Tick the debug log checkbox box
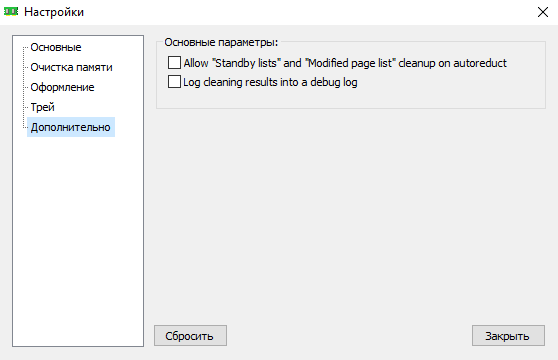The height and width of the screenshot is (360, 558). pyautogui.click(x=174, y=82)
